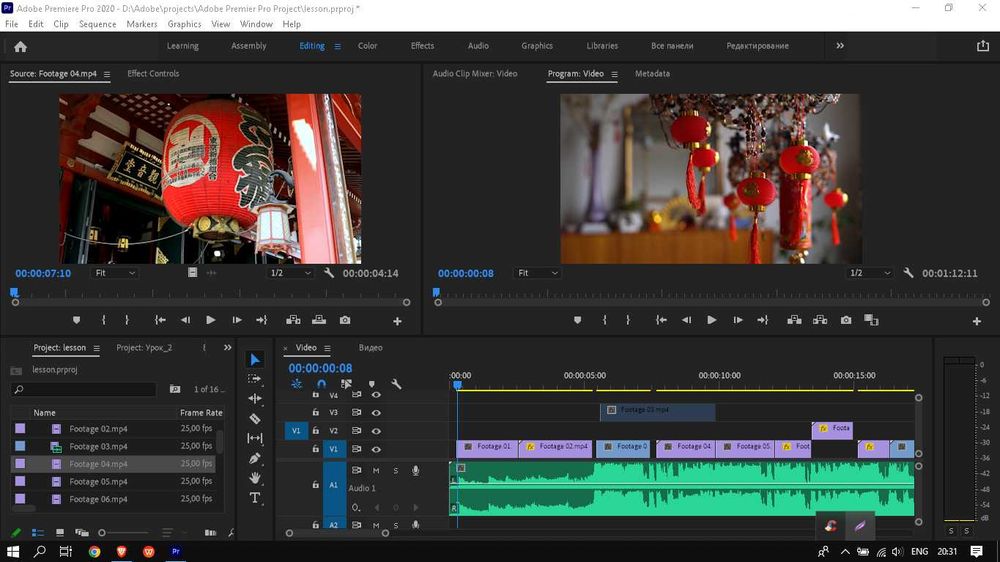Screen dimensions: 1000x562
Task: Expand the overflow workspaces chevron
Action: pos(840,46)
